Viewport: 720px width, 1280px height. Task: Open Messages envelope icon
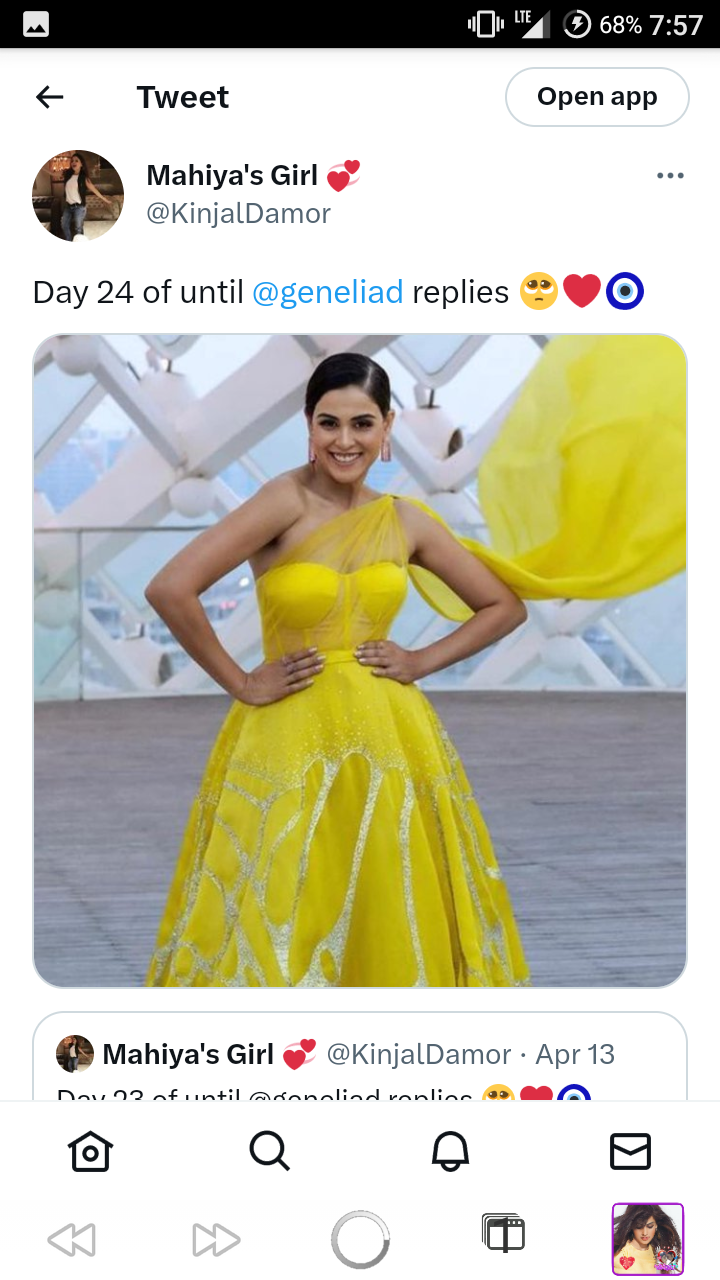point(630,1152)
